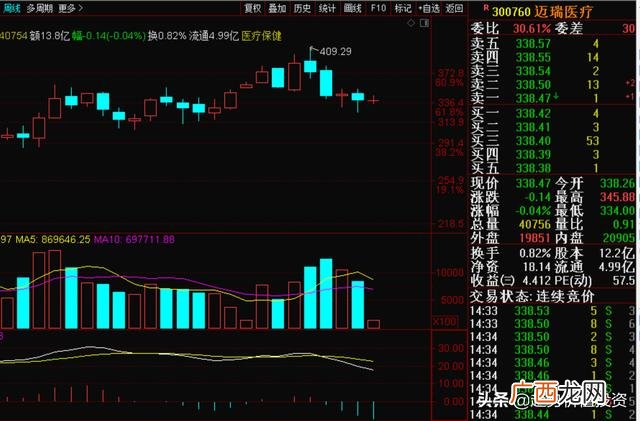Click the 量比 value 0.91

[624, 225]
